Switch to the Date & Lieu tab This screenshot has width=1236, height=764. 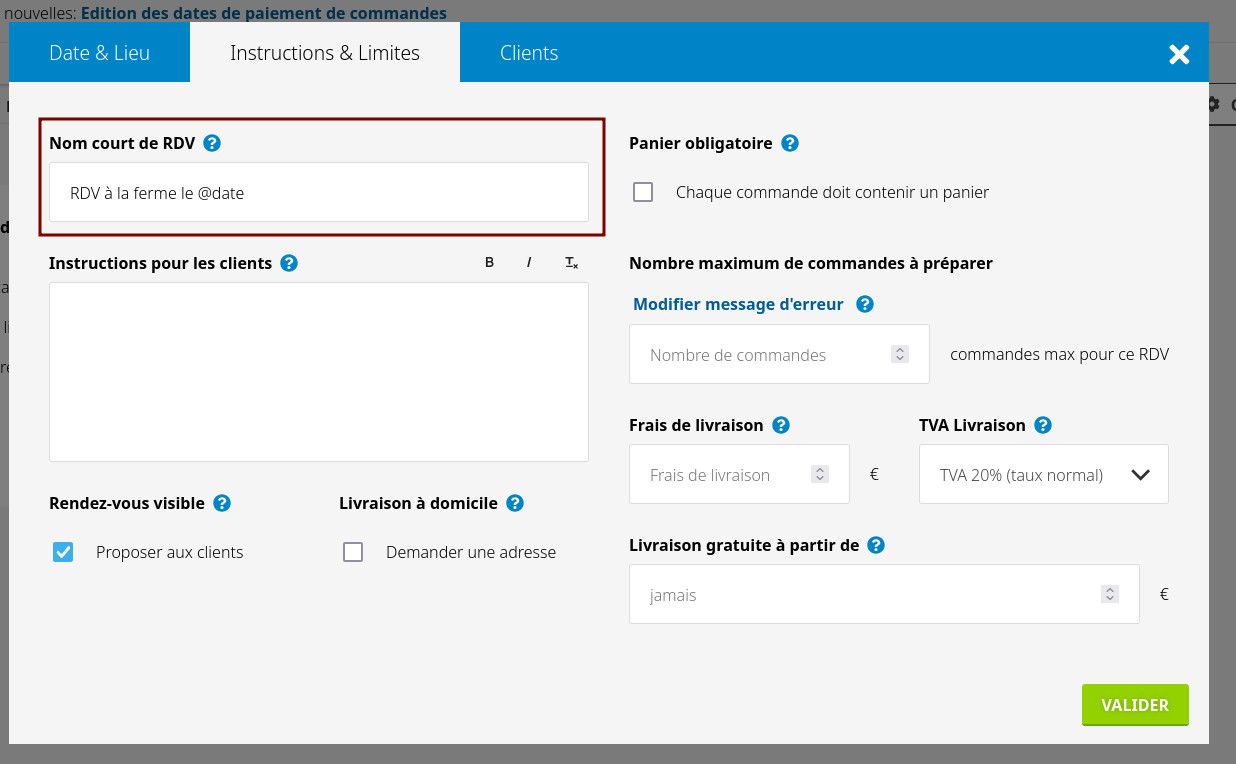point(99,53)
